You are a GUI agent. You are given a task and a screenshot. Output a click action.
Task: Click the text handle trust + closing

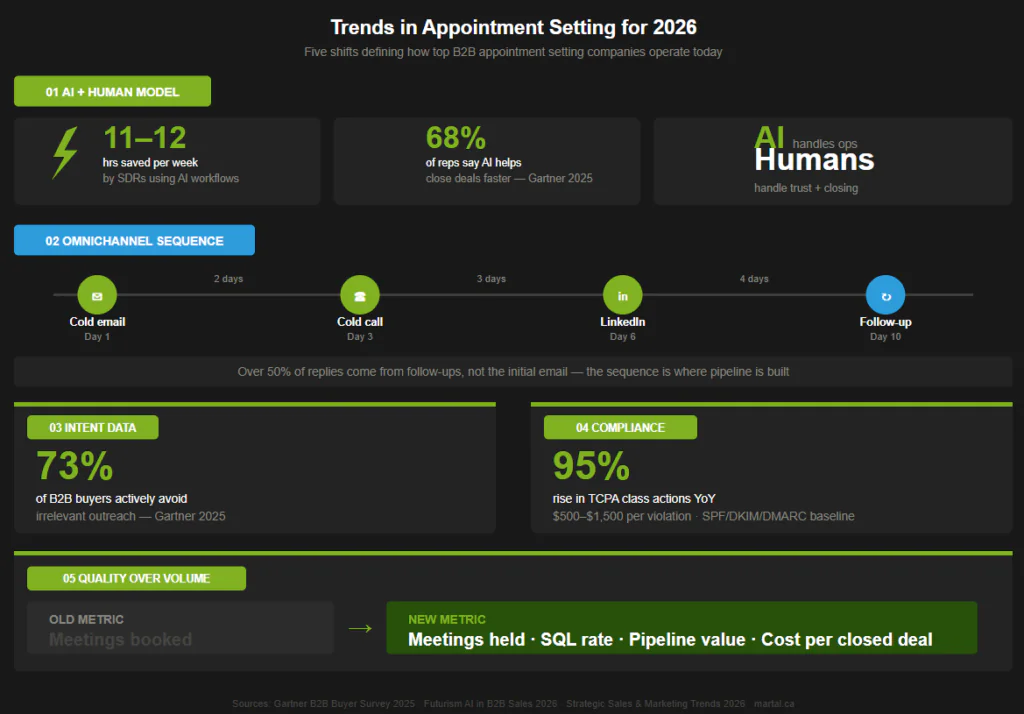pyautogui.click(x=806, y=188)
